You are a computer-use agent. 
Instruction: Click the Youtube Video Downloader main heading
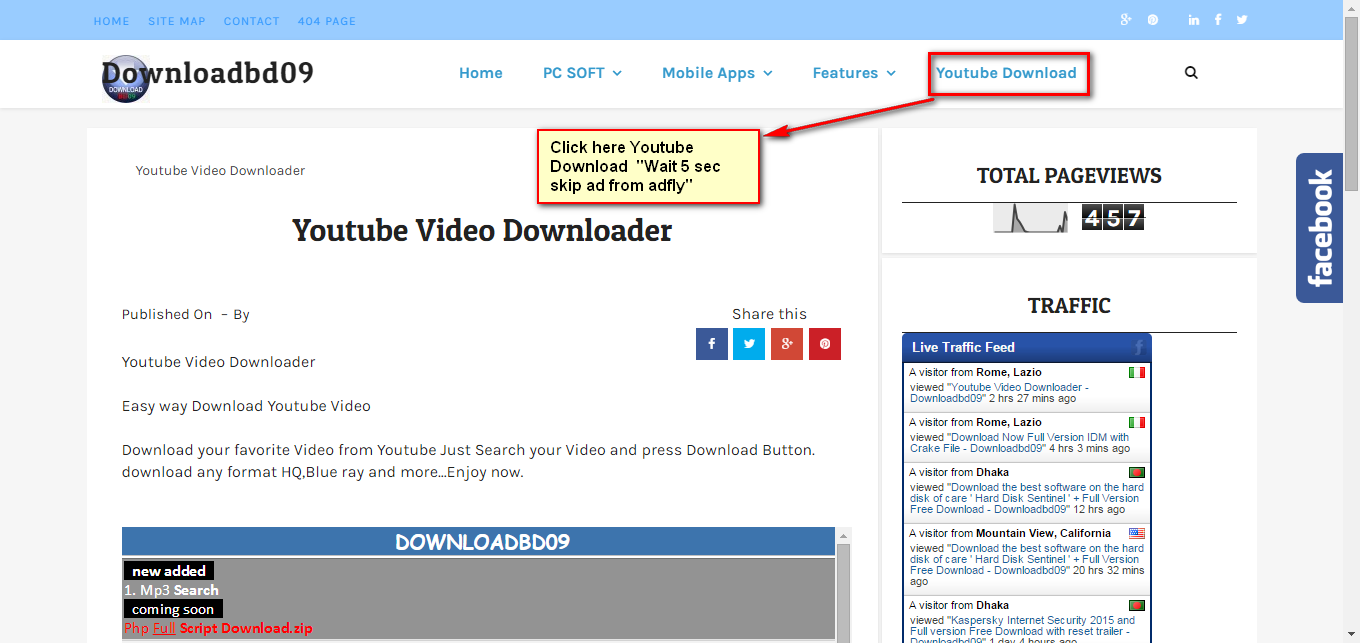click(x=482, y=231)
